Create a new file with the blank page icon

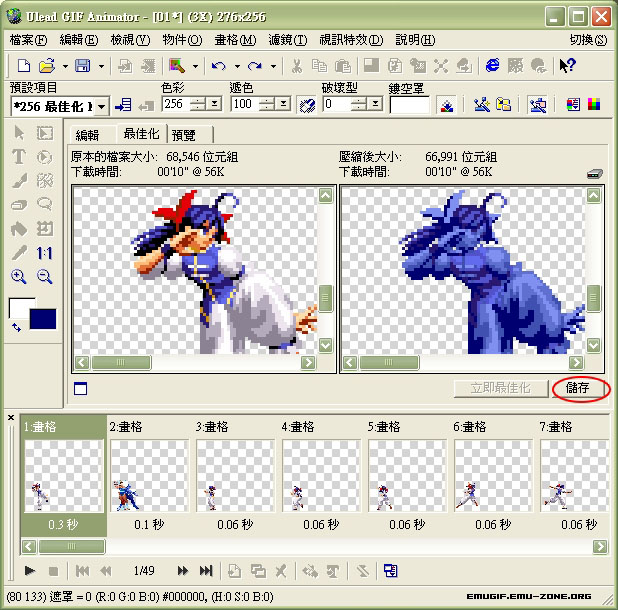[24, 65]
